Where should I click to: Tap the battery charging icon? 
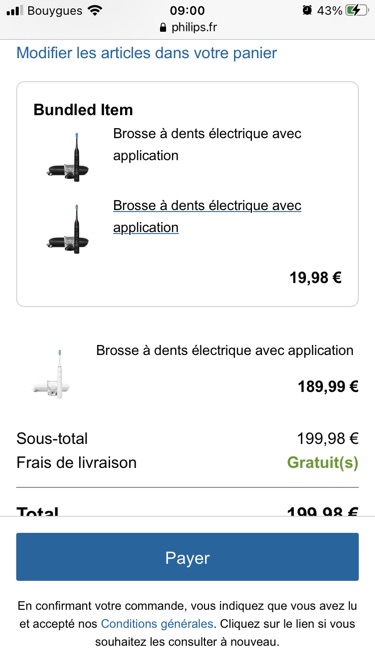coord(356,10)
